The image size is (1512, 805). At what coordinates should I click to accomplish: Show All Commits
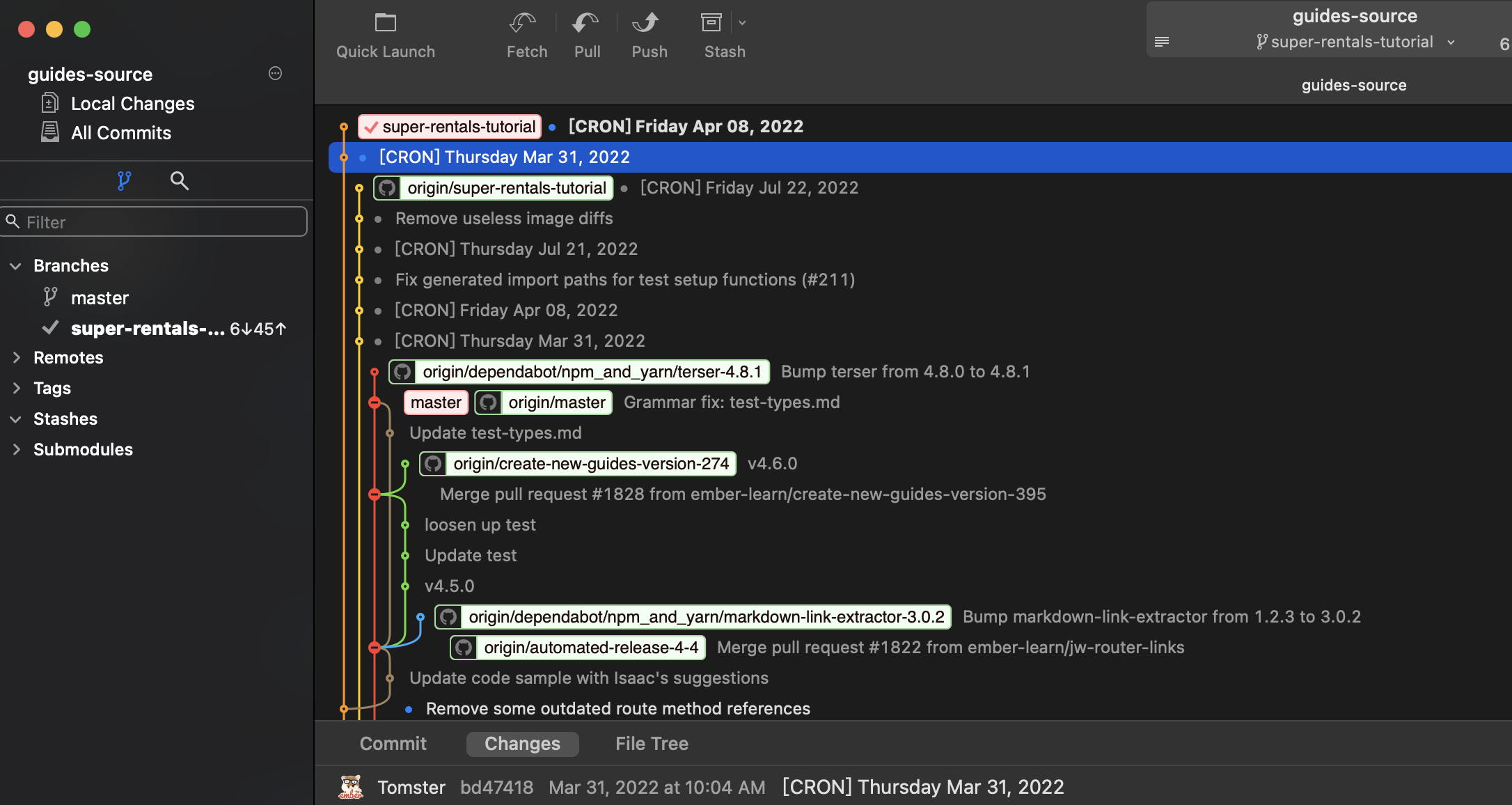[120, 132]
